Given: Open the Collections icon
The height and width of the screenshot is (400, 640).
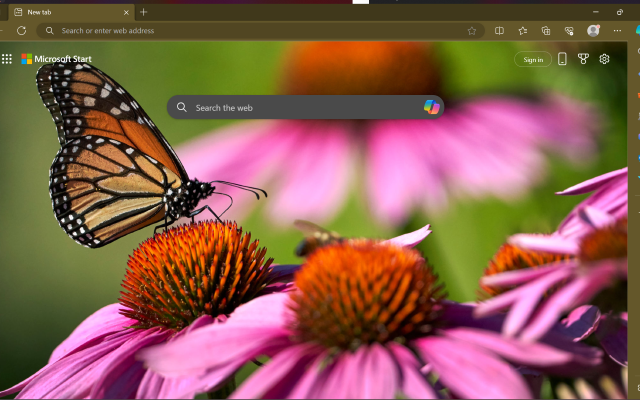Looking at the screenshot, I should (546, 31).
